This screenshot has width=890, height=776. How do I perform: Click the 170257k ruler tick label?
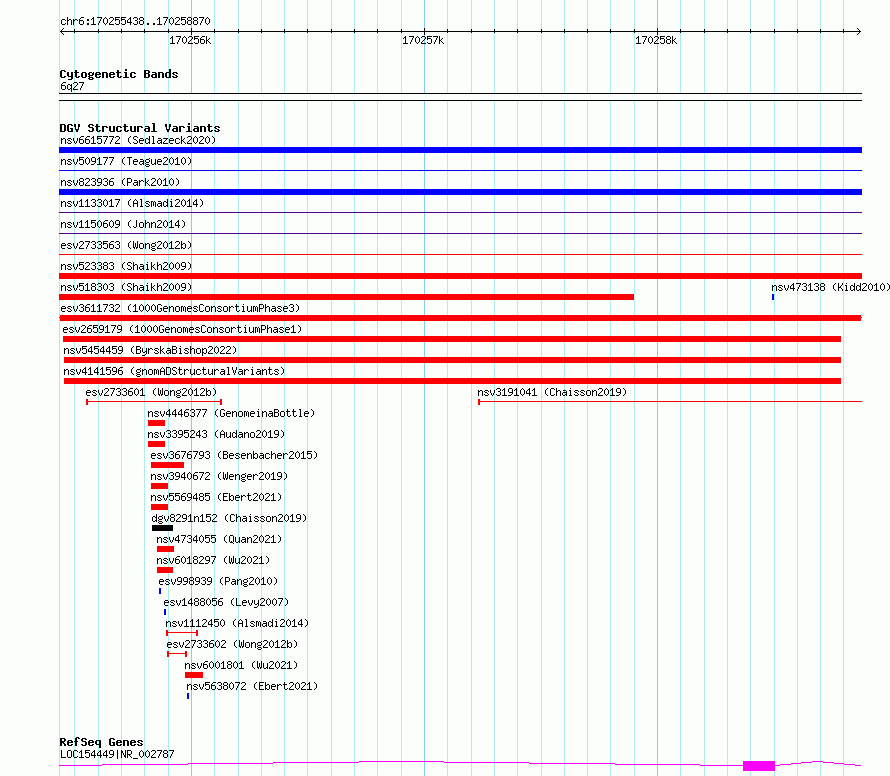[x=423, y=40]
